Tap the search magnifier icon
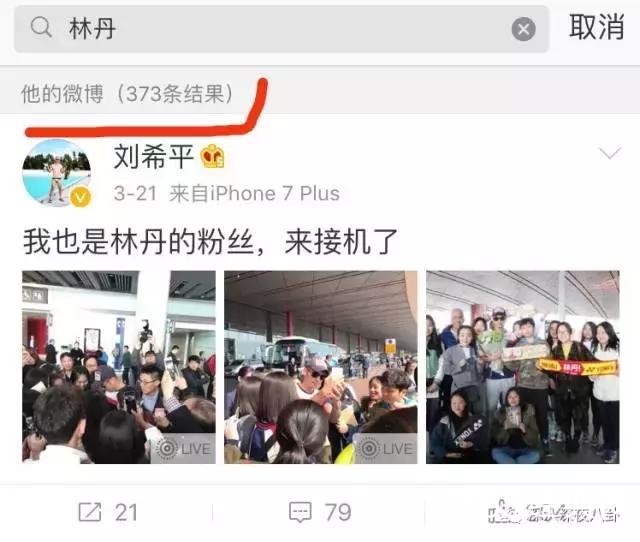 41,27
